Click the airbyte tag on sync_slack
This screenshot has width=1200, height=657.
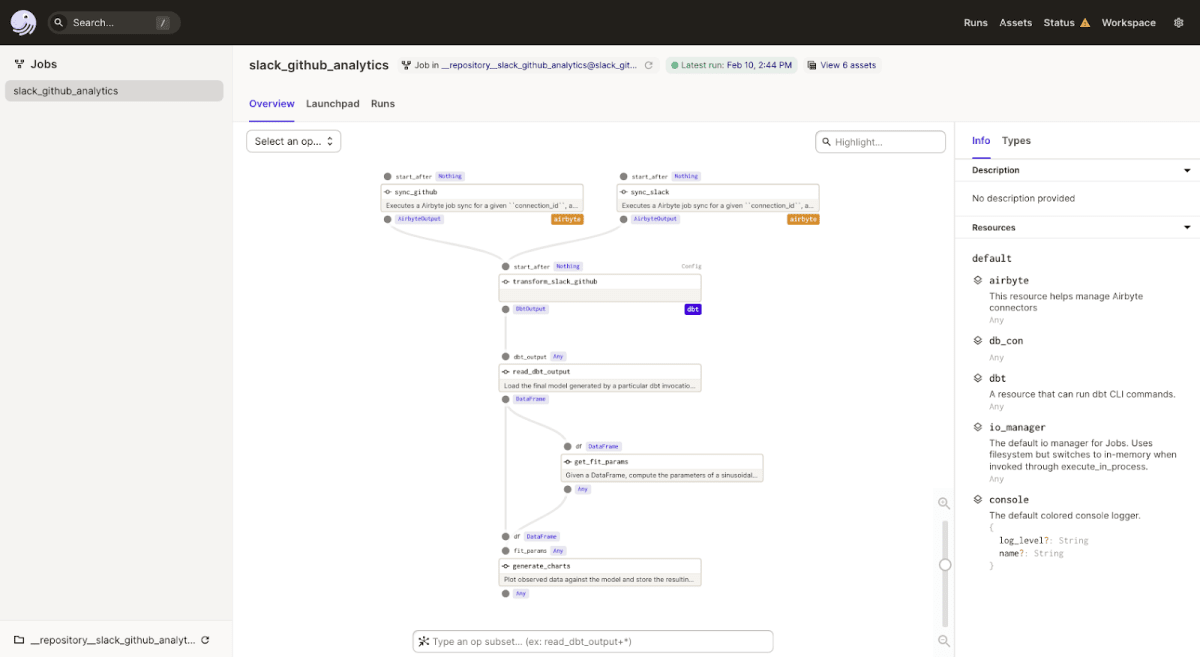(x=803, y=219)
